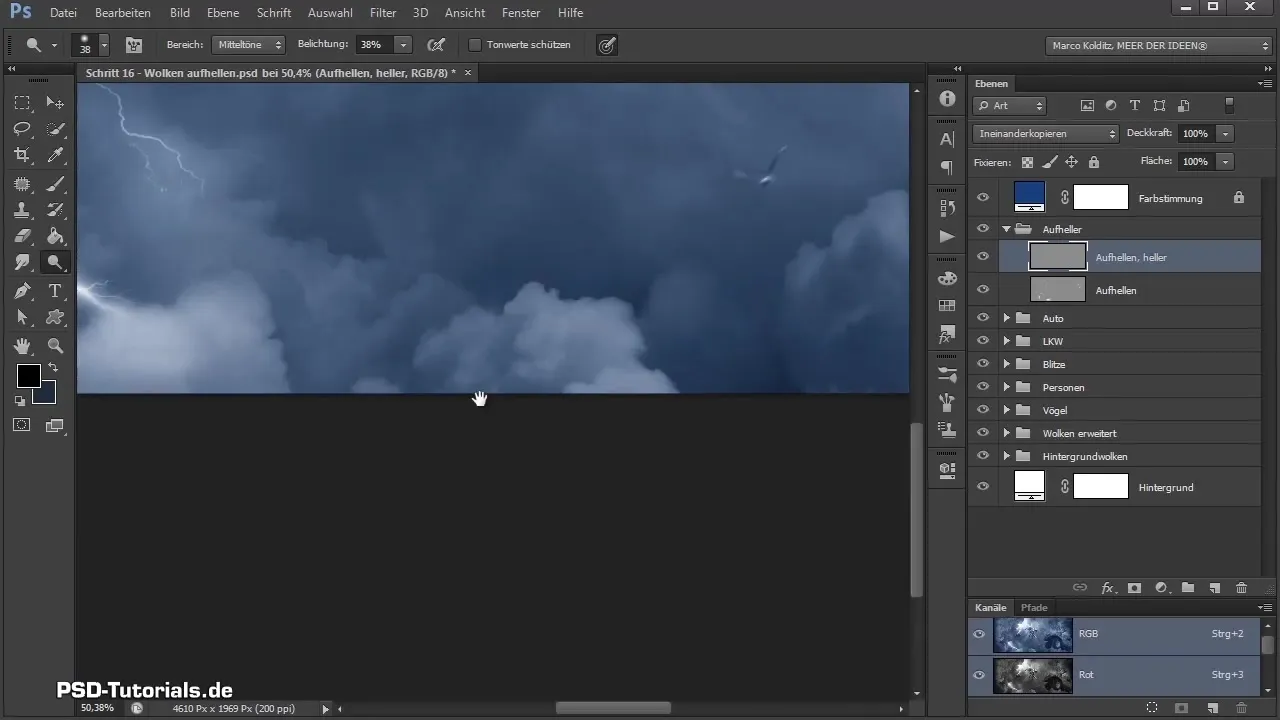The image size is (1280, 720).
Task: Select the Lasso tool
Action: 22,129
